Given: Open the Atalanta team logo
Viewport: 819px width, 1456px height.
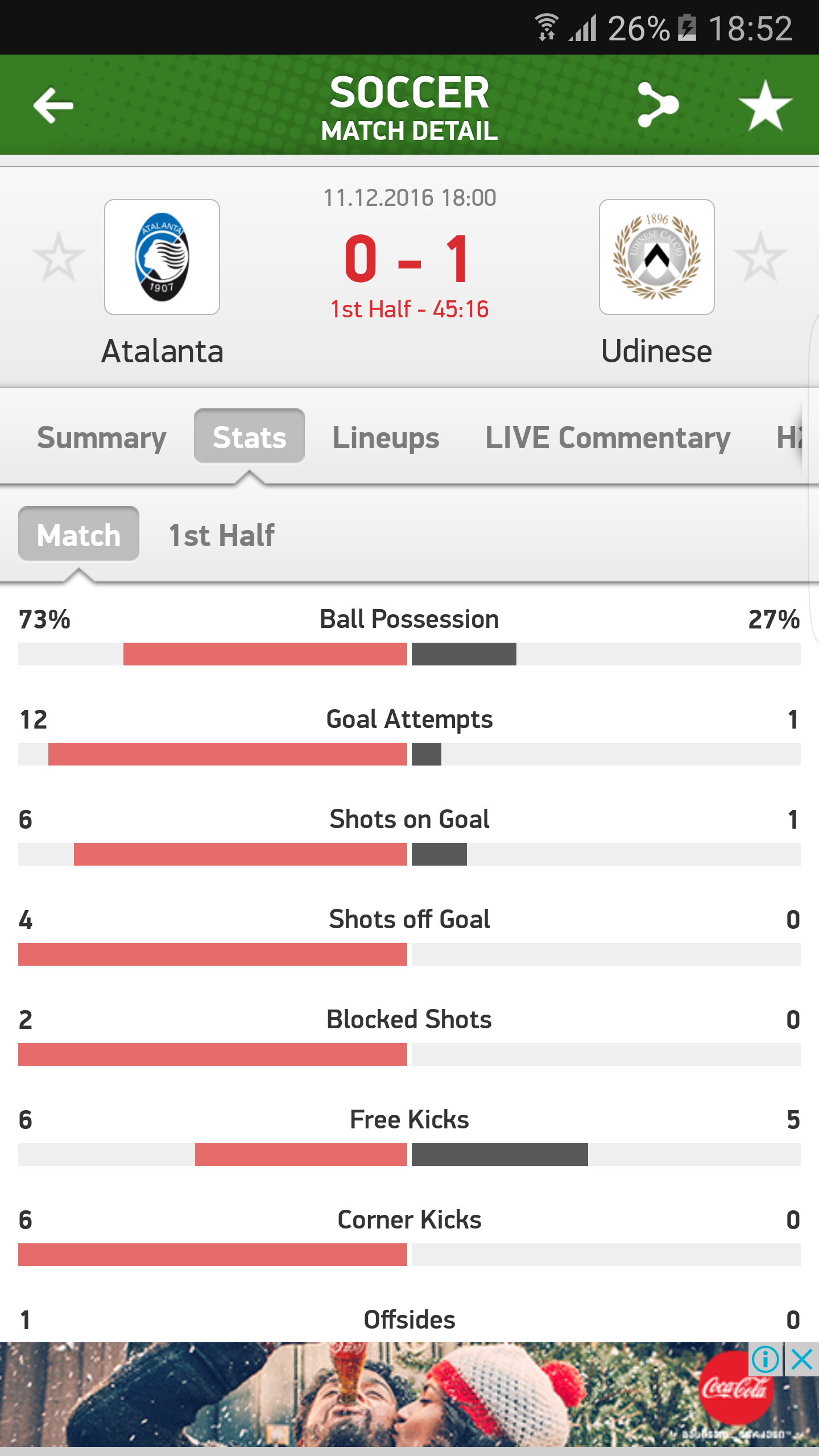Looking at the screenshot, I should pyautogui.click(x=162, y=257).
